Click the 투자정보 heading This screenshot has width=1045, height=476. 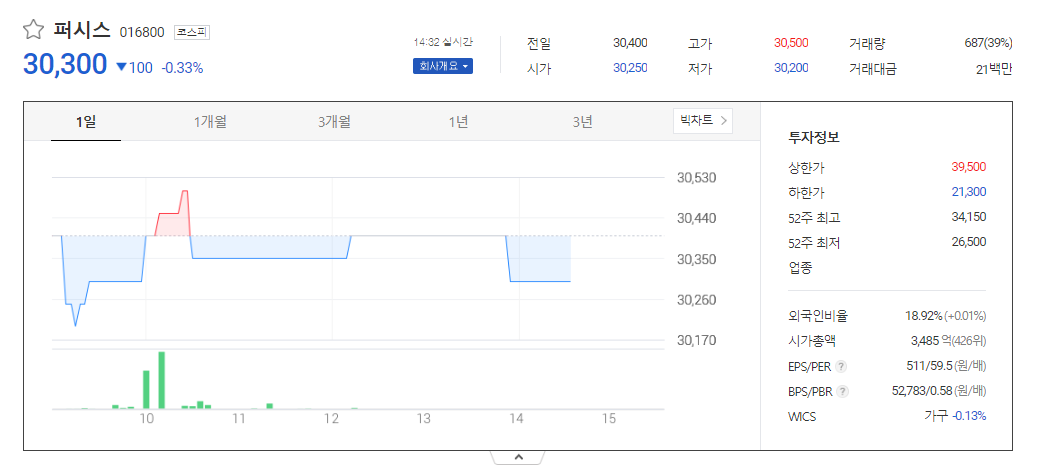coord(813,139)
